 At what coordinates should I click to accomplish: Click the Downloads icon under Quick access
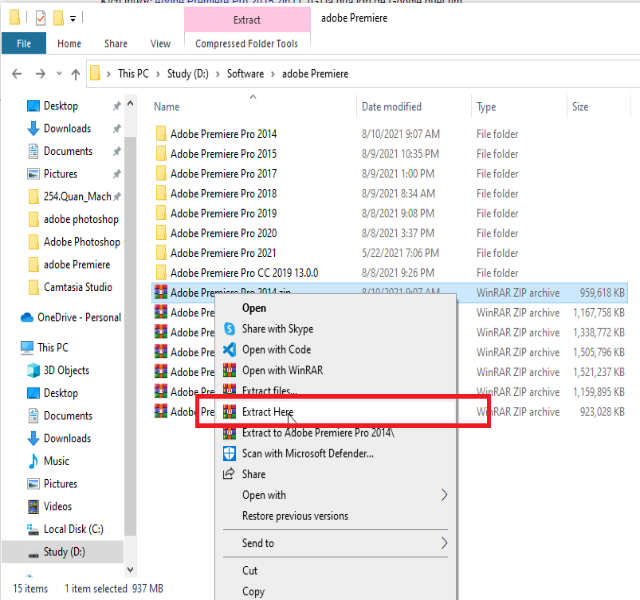33,129
